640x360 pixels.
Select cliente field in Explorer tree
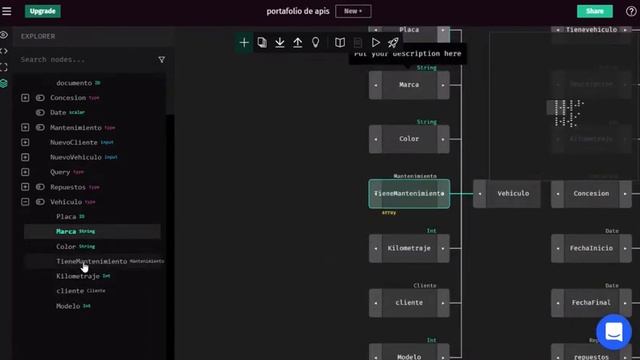(70, 291)
